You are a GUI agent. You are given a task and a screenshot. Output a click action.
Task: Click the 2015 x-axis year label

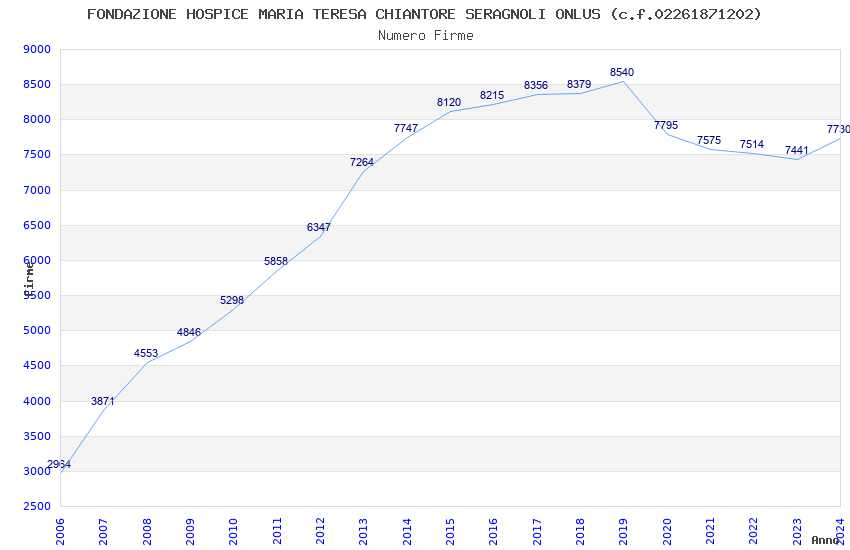click(450, 531)
